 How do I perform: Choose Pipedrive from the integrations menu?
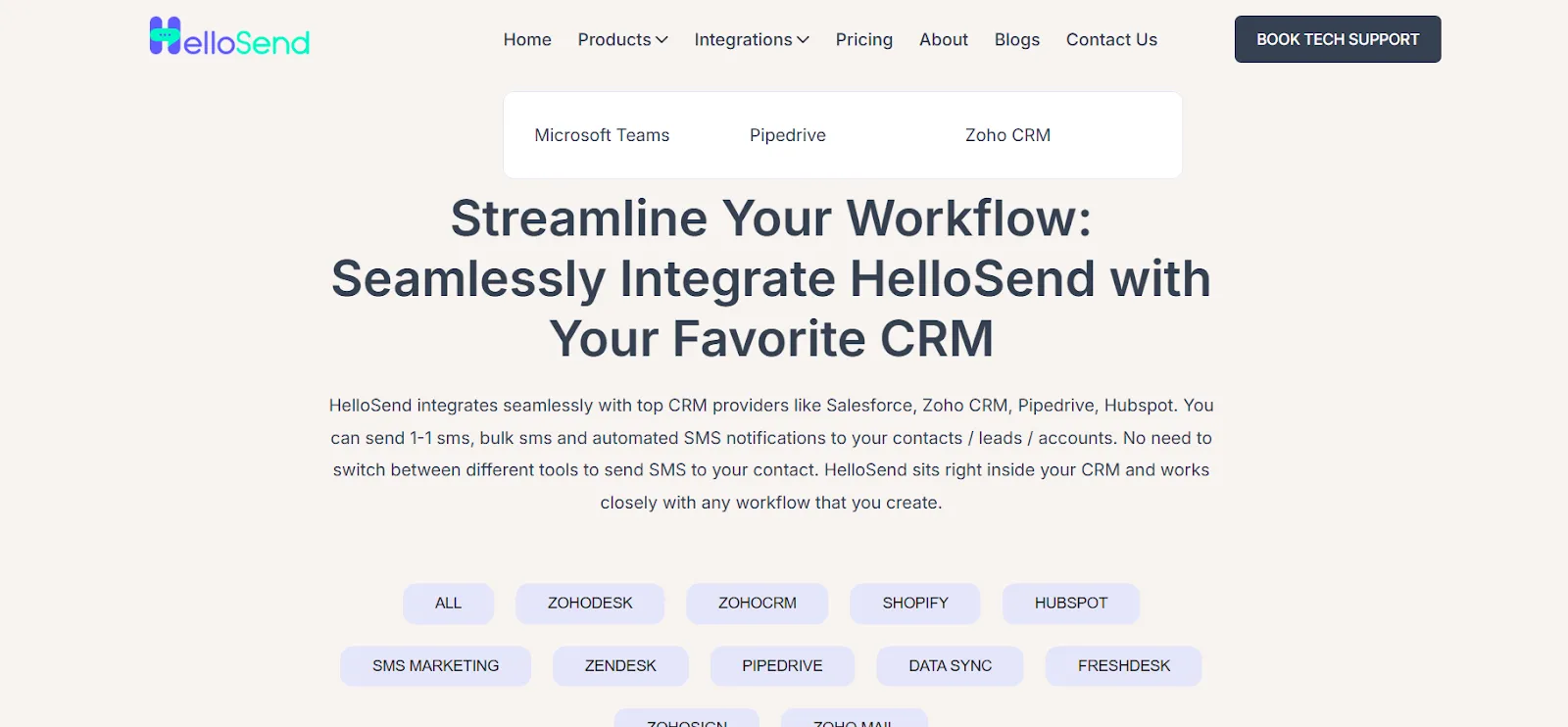pyautogui.click(x=788, y=135)
